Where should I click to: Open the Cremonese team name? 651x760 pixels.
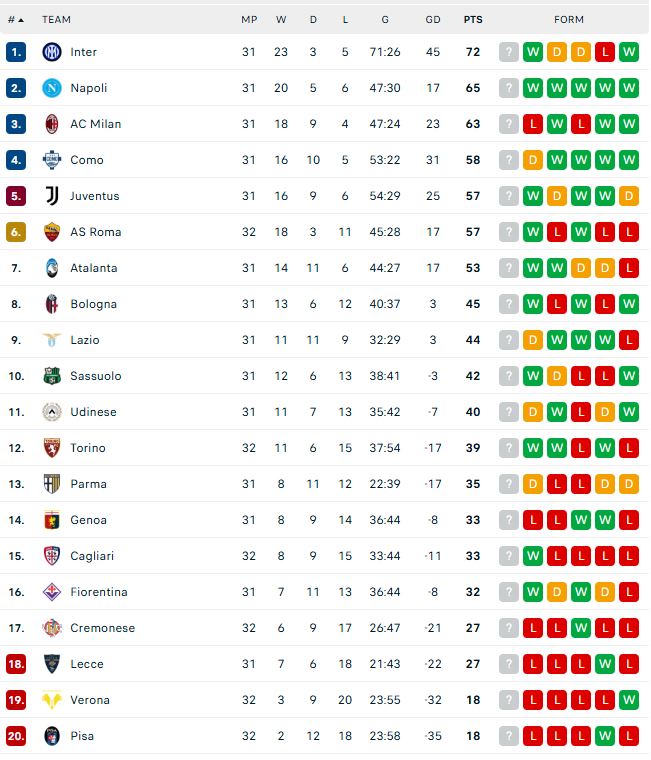pos(103,628)
